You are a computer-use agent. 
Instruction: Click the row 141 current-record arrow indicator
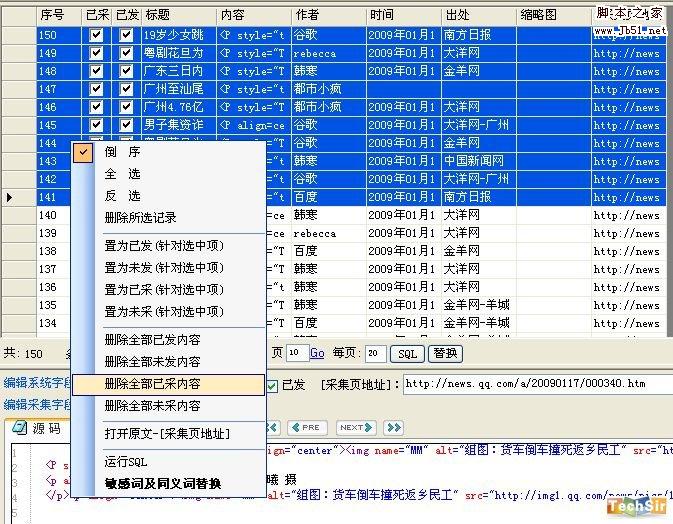coord(9,197)
